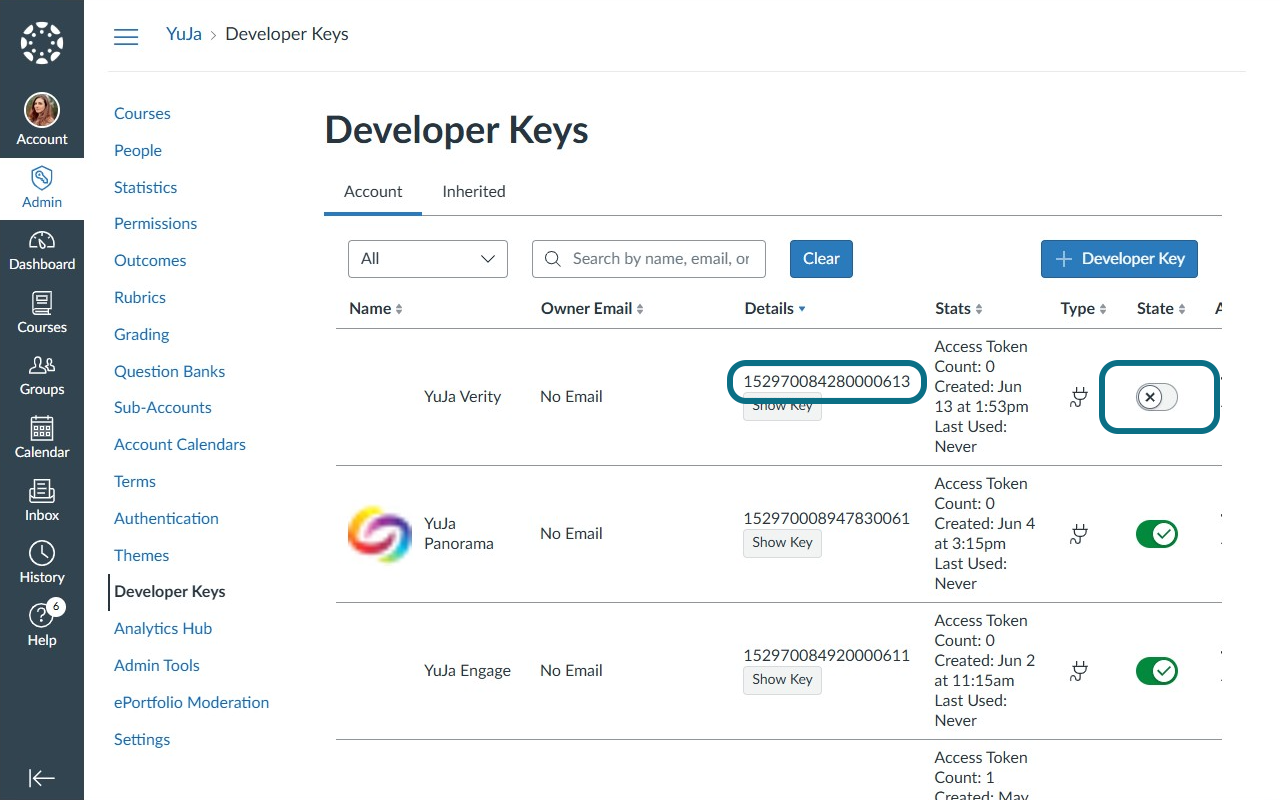Open Question Banks link

tap(169, 372)
